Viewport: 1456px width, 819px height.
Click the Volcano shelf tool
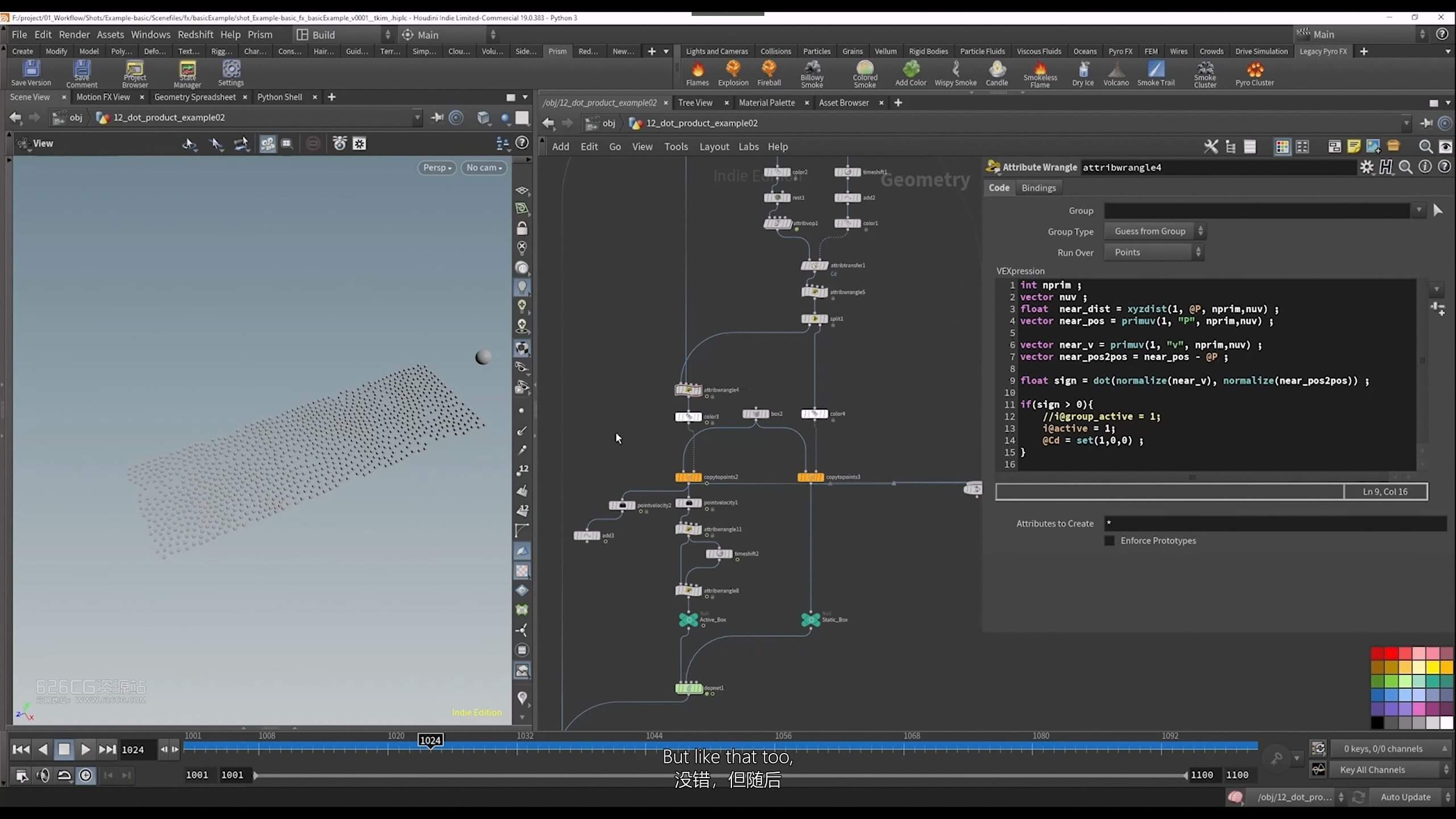(x=1116, y=74)
